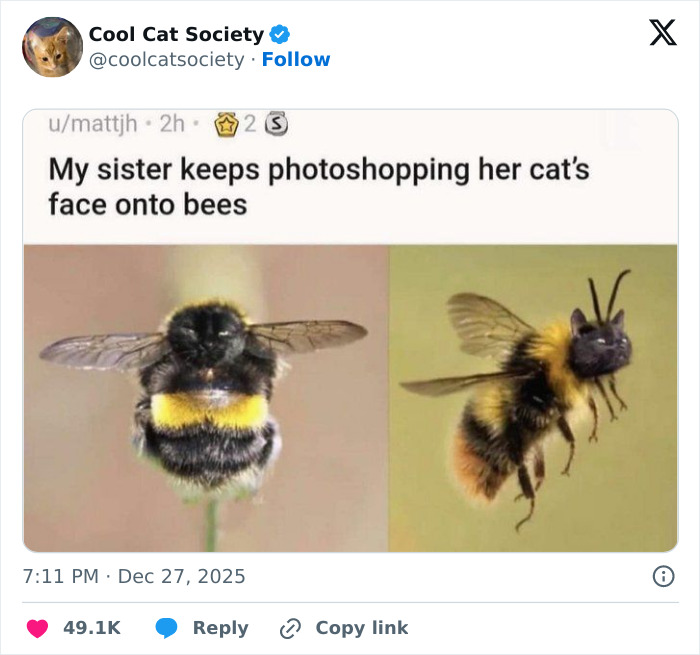Open the 7:11 PM Dec 27 timestamp
The height and width of the screenshot is (655, 700).
pos(134,577)
